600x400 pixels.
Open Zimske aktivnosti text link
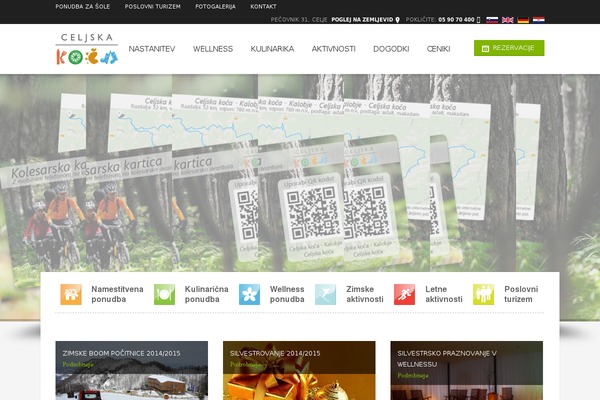coord(365,294)
